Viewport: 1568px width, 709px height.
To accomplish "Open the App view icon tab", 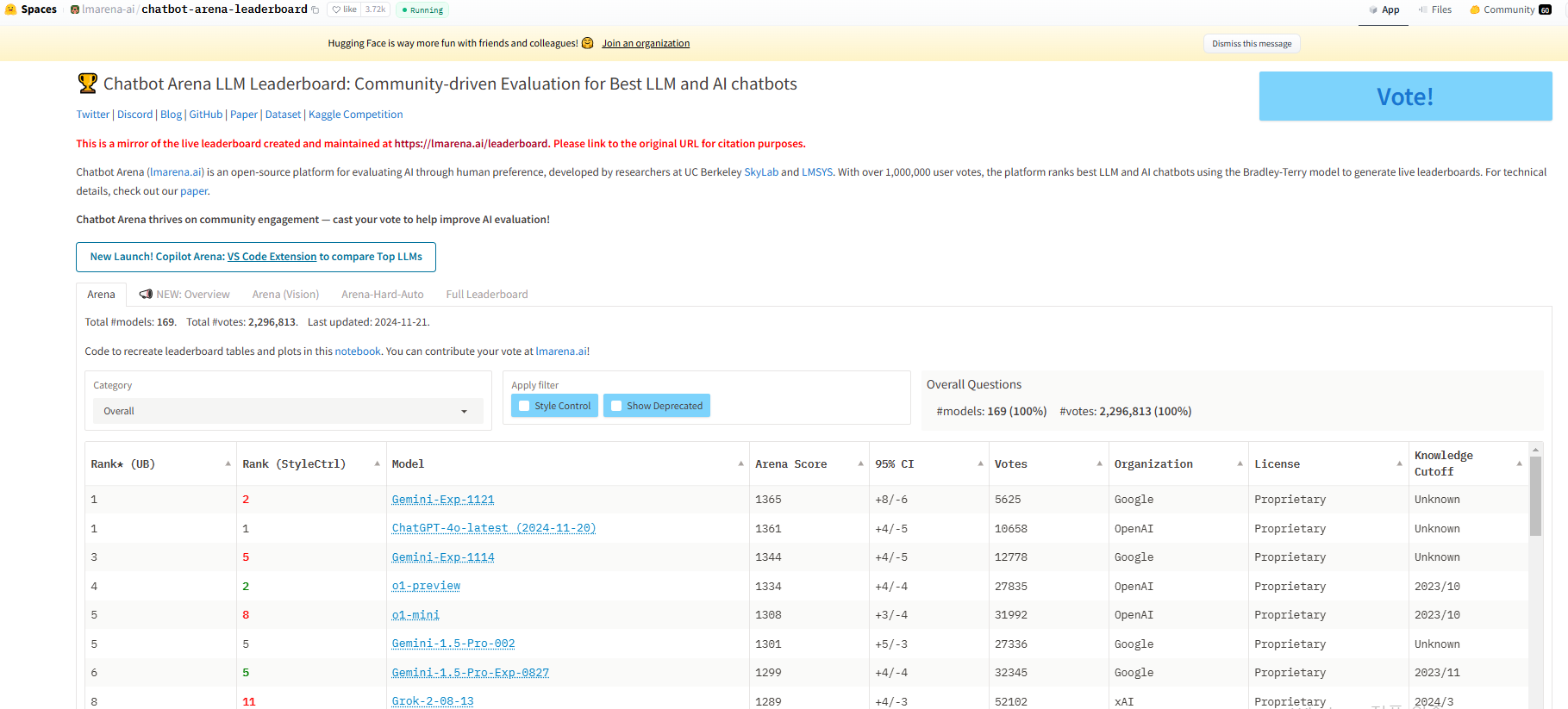I will pyautogui.click(x=1373, y=10).
